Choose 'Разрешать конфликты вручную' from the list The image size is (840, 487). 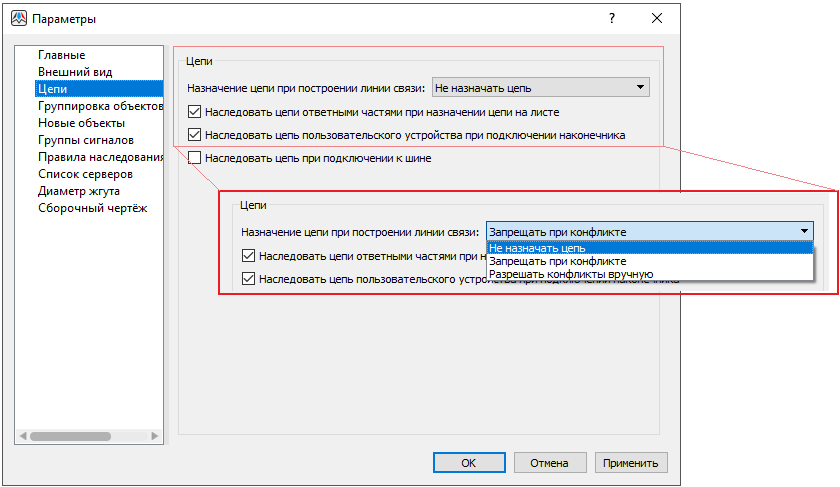point(571,273)
